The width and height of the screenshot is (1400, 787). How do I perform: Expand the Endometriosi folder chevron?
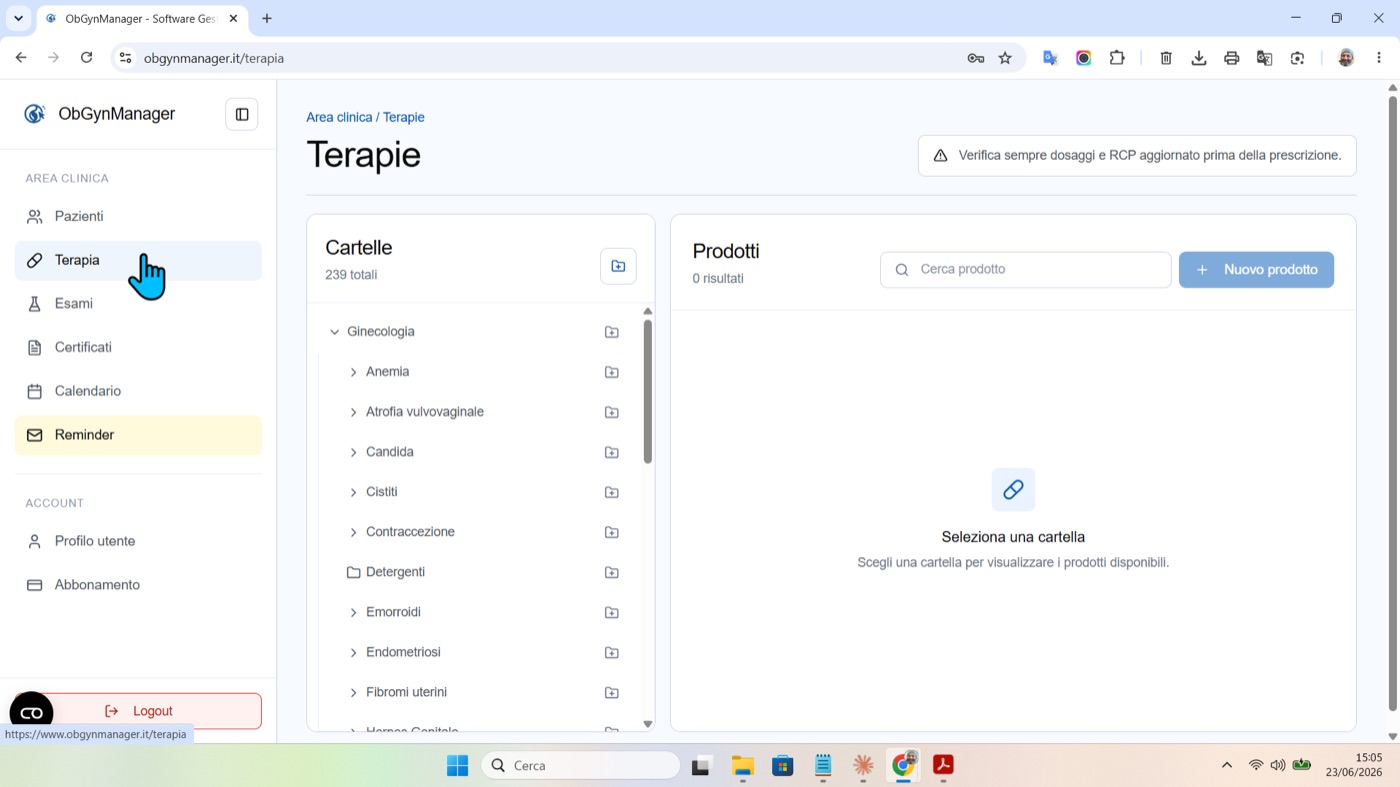point(353,652)
